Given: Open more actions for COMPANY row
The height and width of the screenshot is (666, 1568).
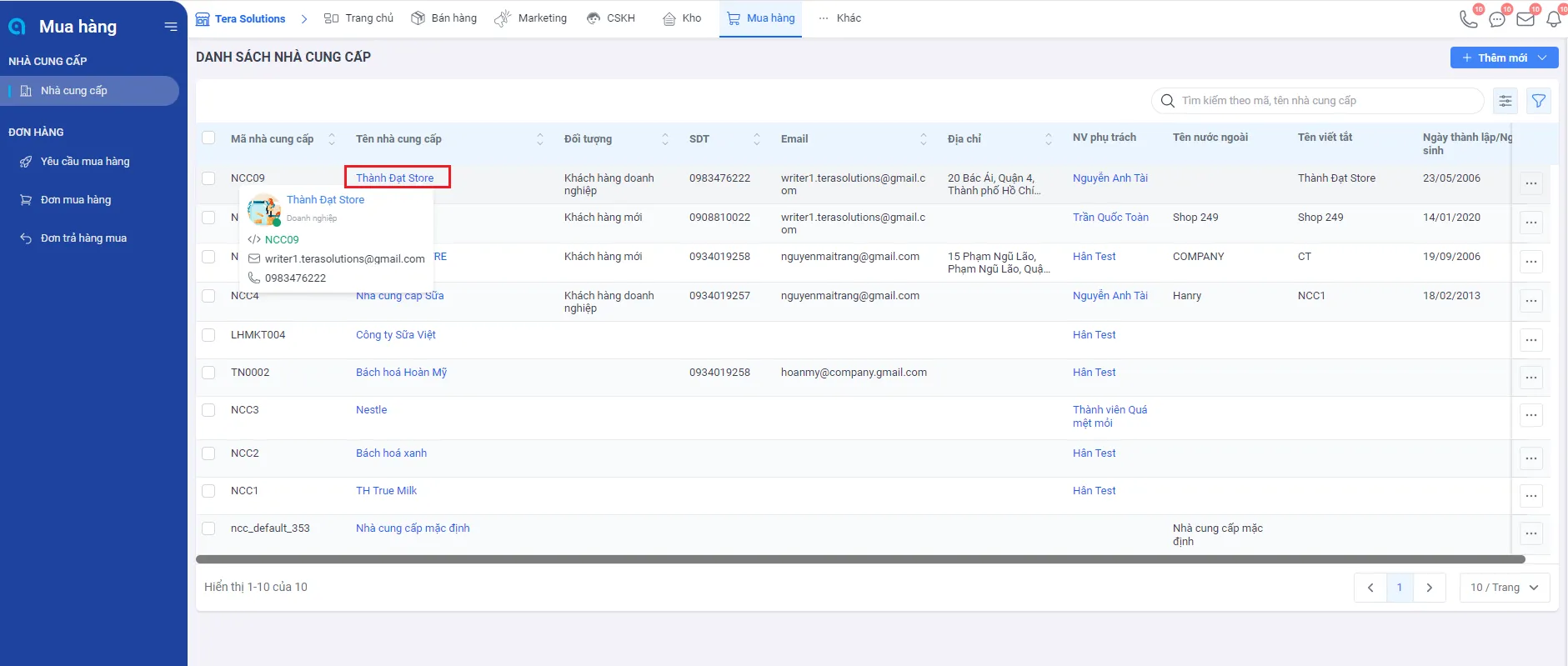Looking at the screenshot, I should click(x=1531, y=262).
